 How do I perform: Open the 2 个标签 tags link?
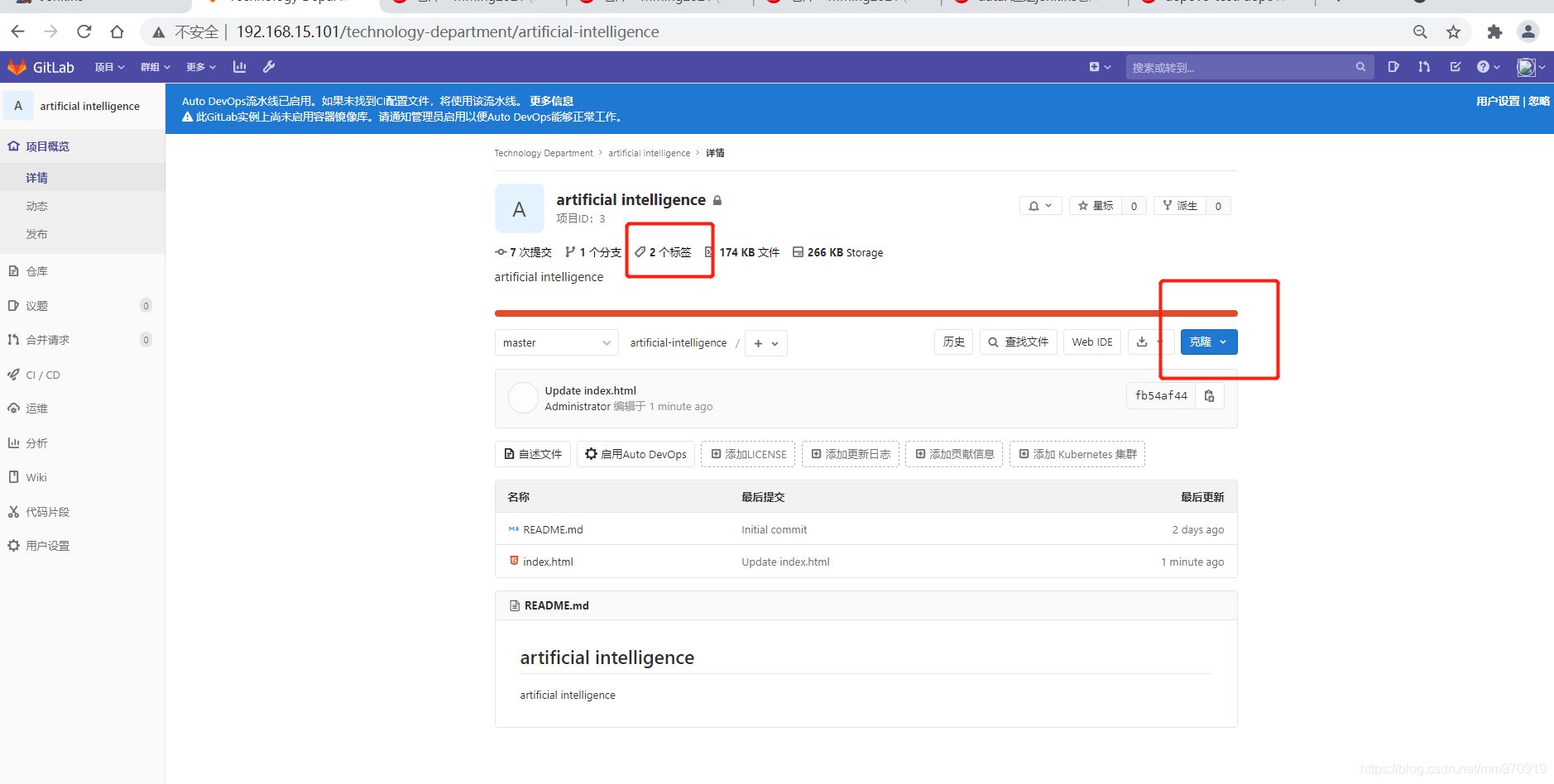tap(663, 252)
